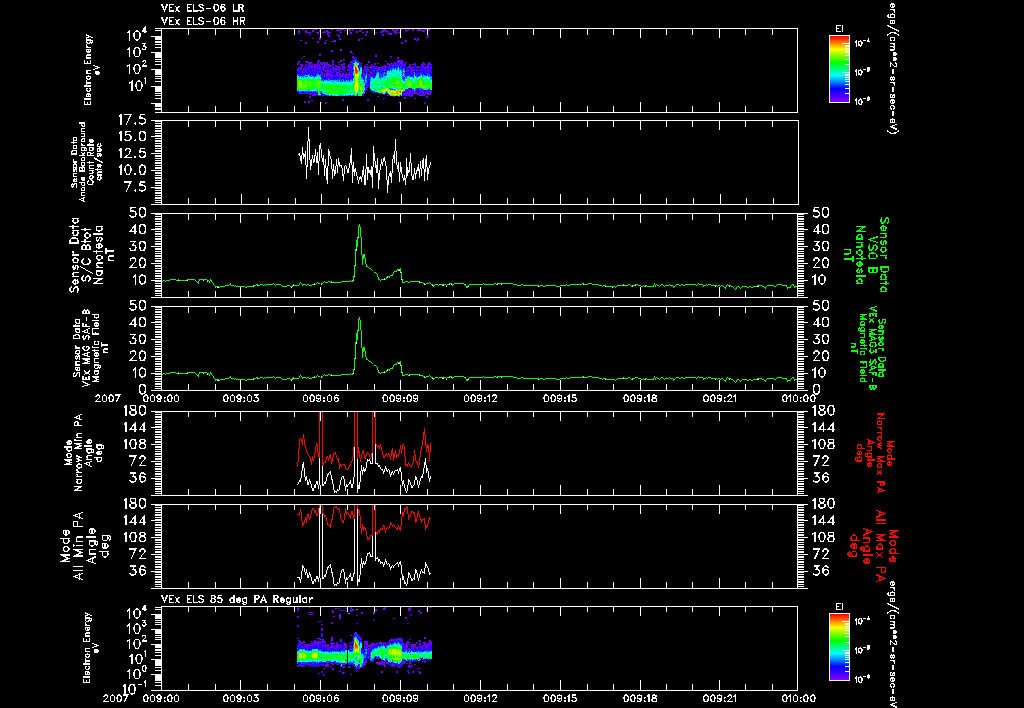Click '009:21' on the bottom time axis

(720, 698)
